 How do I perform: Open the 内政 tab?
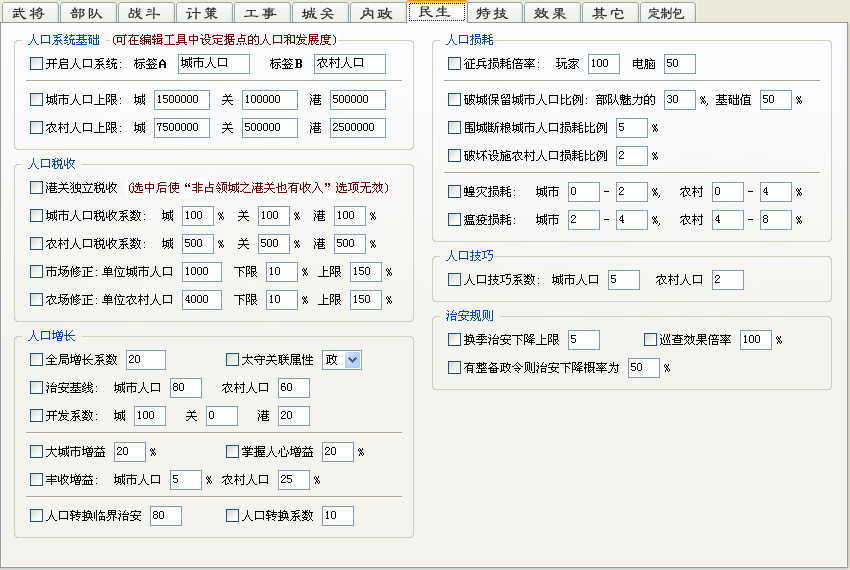(377, 12)
